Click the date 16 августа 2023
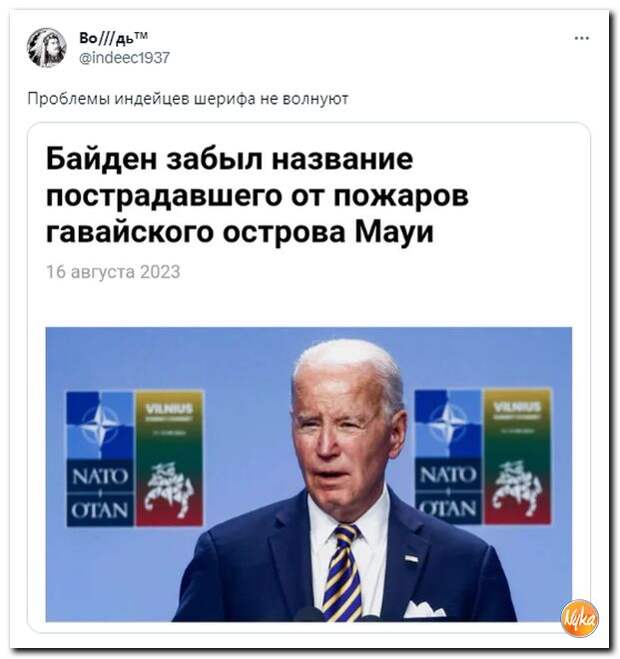The width and height of the screenshot is (620, 659). coord(113,272)
